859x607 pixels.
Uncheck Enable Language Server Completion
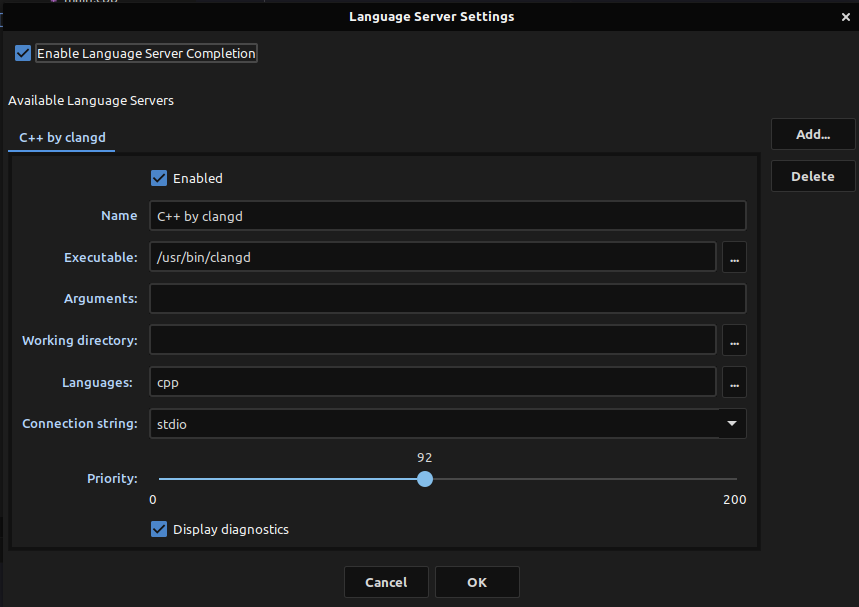(x=22, y=52)
